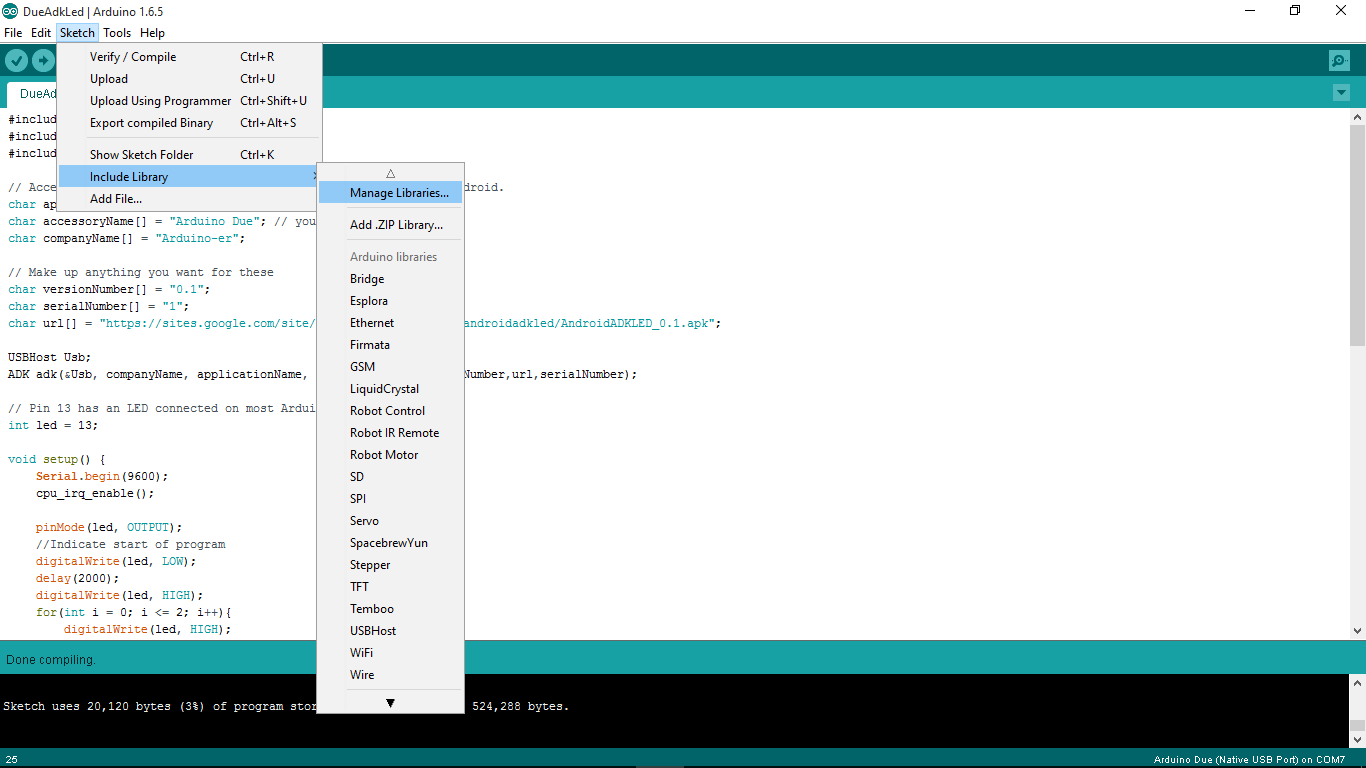The image size is (1366, 768).
Task: Click the line number 25 in status bar
Action: (x=12, y=760)
